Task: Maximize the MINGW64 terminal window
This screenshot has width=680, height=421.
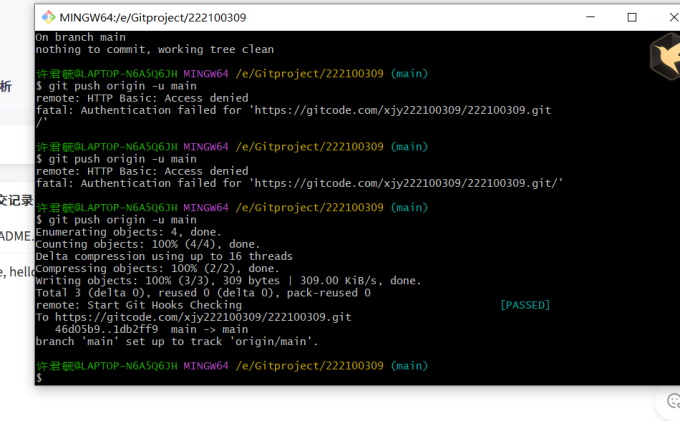Action: [632, 17]
